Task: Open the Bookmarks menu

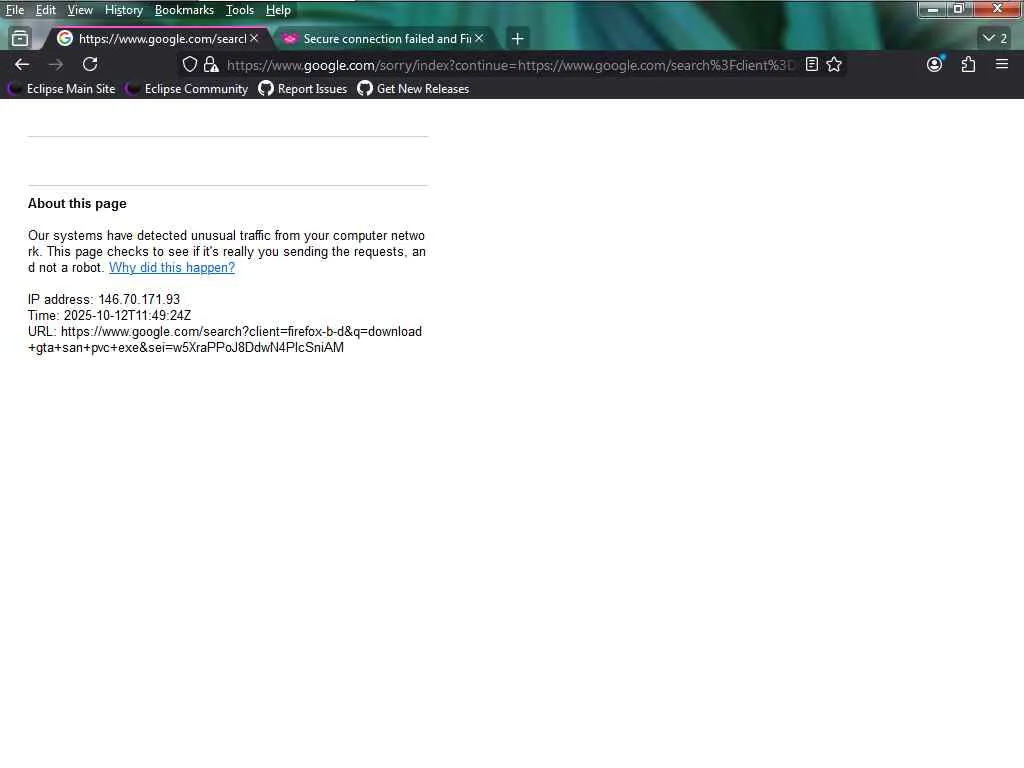Action: (184, 10)
